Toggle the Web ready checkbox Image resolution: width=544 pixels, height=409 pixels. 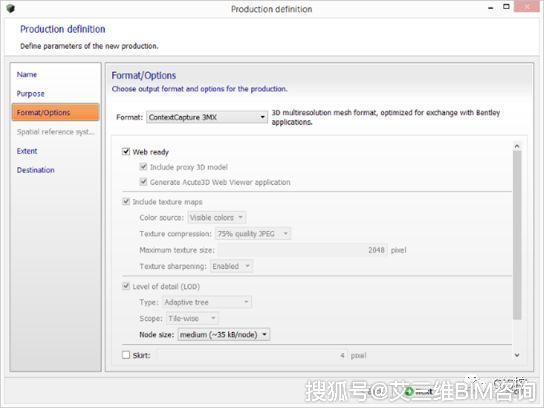click(126, 152)
